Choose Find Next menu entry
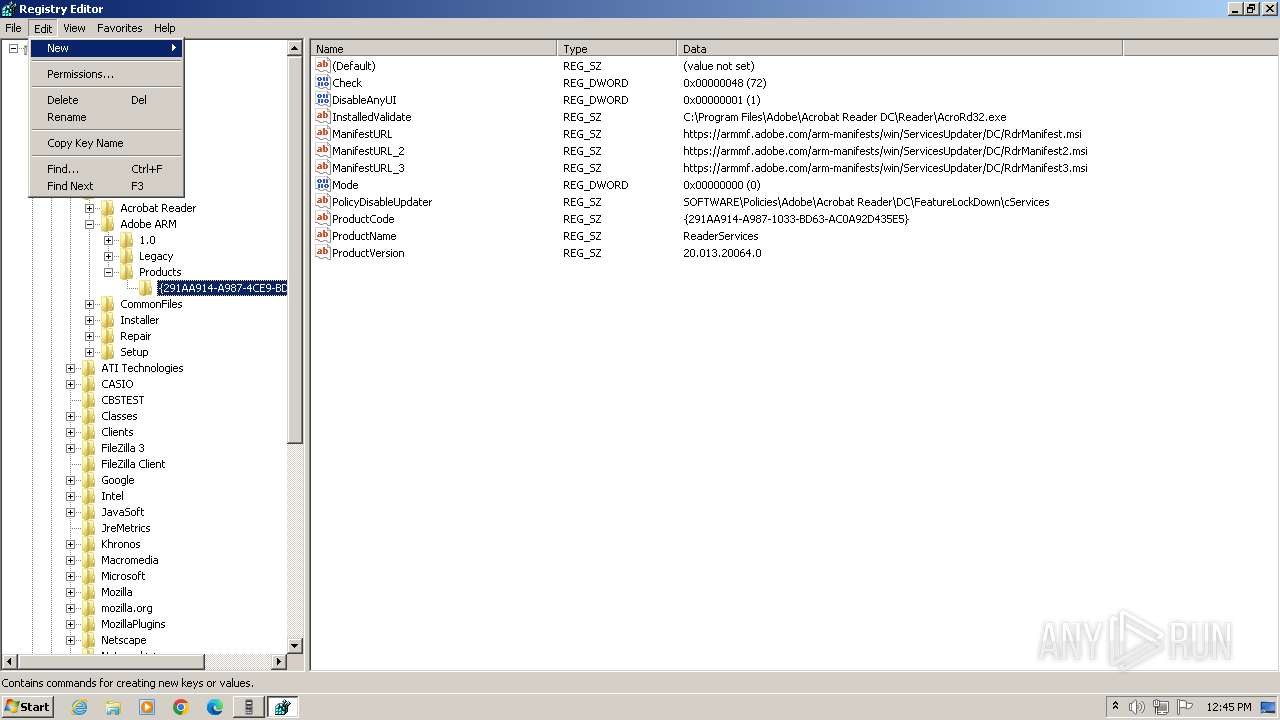This screenshot has height=720, width=1280. [106, 186]
